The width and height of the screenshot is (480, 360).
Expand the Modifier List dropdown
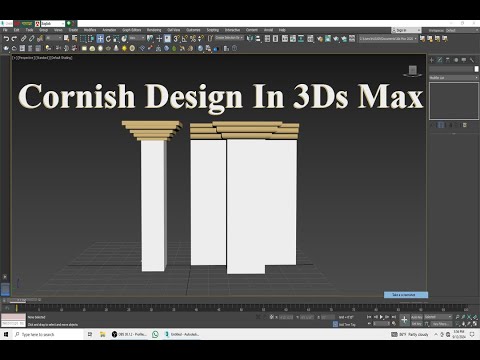click(454, 78)
